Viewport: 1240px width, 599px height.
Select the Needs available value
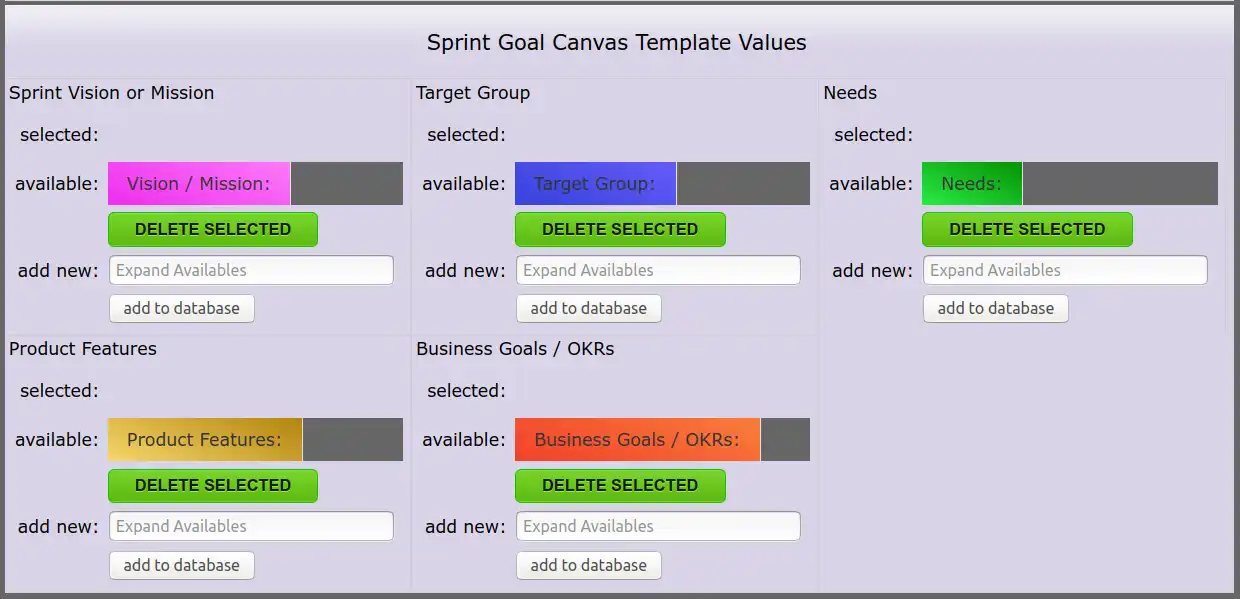click(971, 183)
